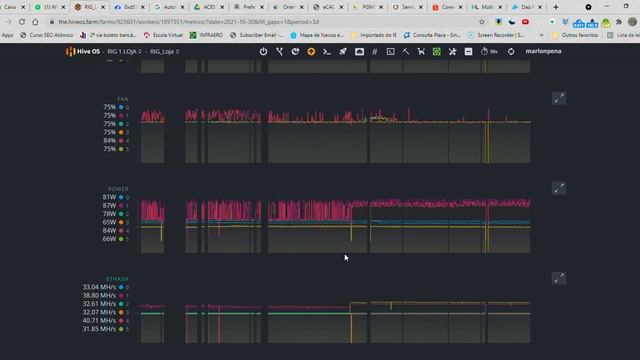The image size is (640, 360).
Task: Open the orange upgrade arrow icon
Action: [x=311, y=51]
